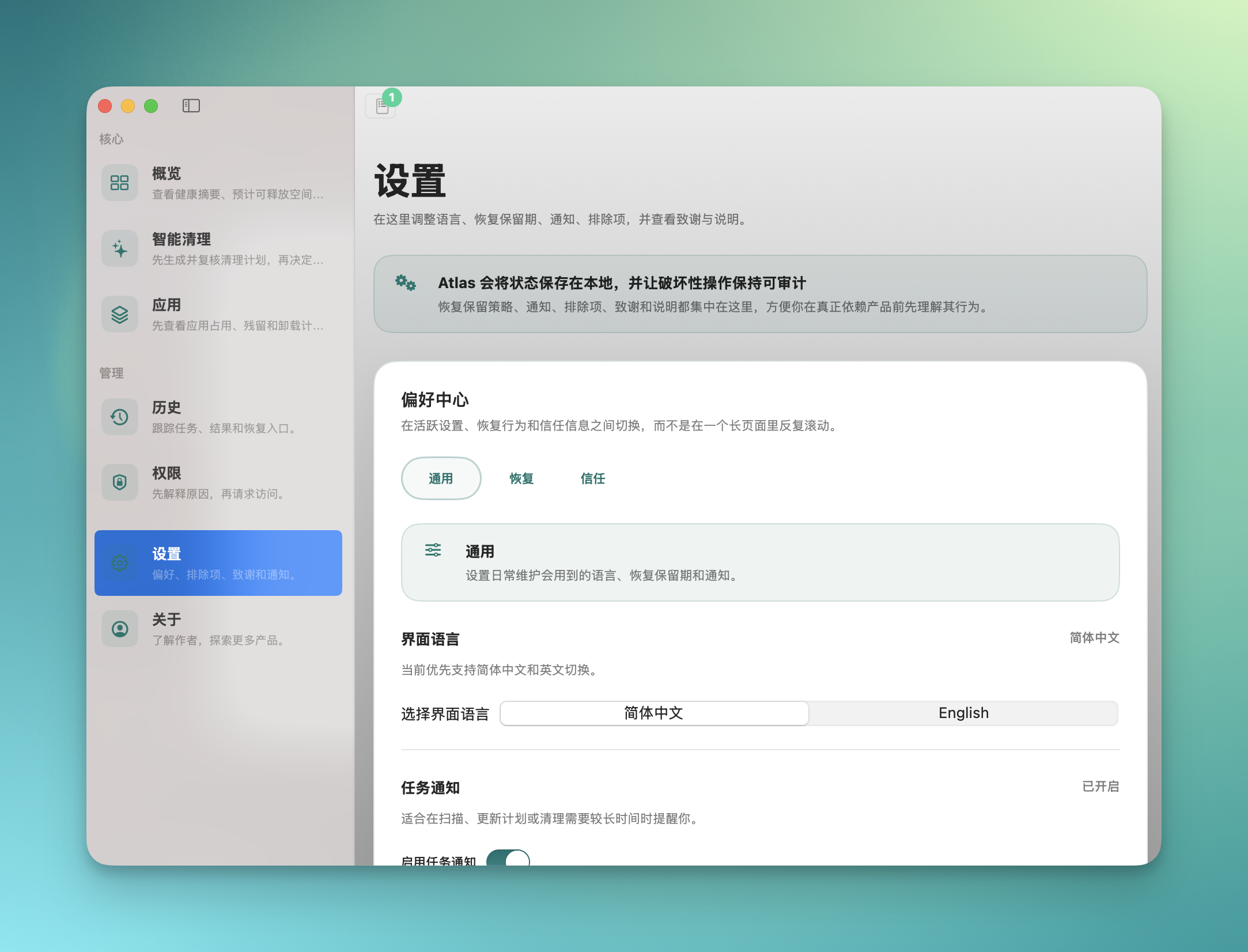
Task: Open 概览 via the grid icon
Action: click(x=119, y=182)
